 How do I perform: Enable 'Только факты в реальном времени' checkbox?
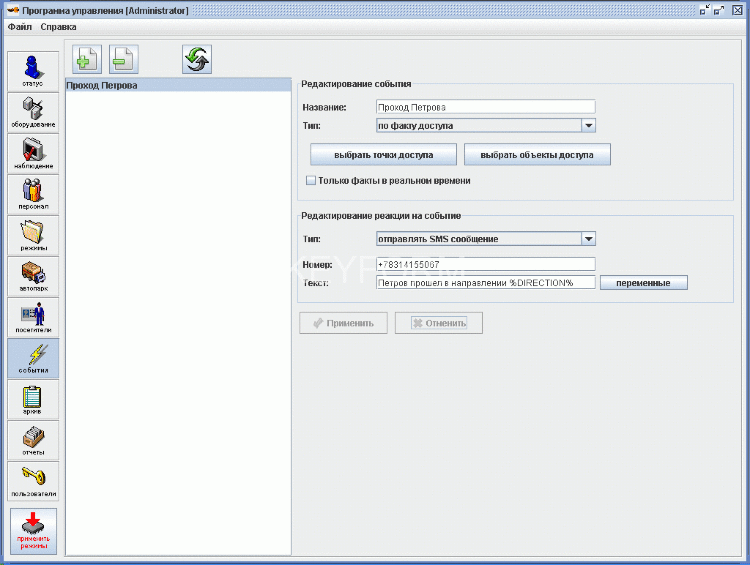(310, 181)
